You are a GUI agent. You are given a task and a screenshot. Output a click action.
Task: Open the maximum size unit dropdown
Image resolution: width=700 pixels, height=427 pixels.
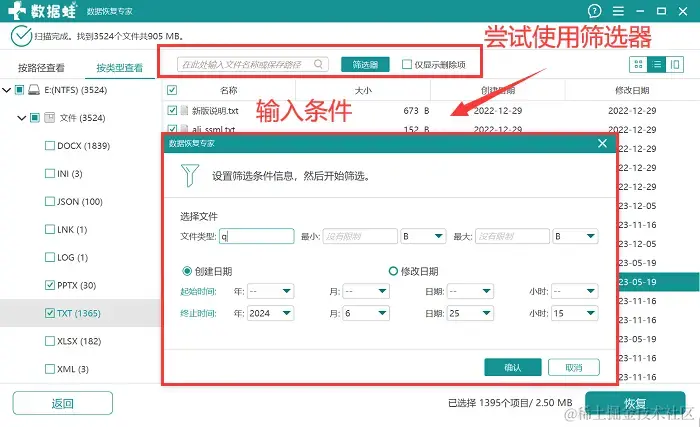click(x=575, y=236)
